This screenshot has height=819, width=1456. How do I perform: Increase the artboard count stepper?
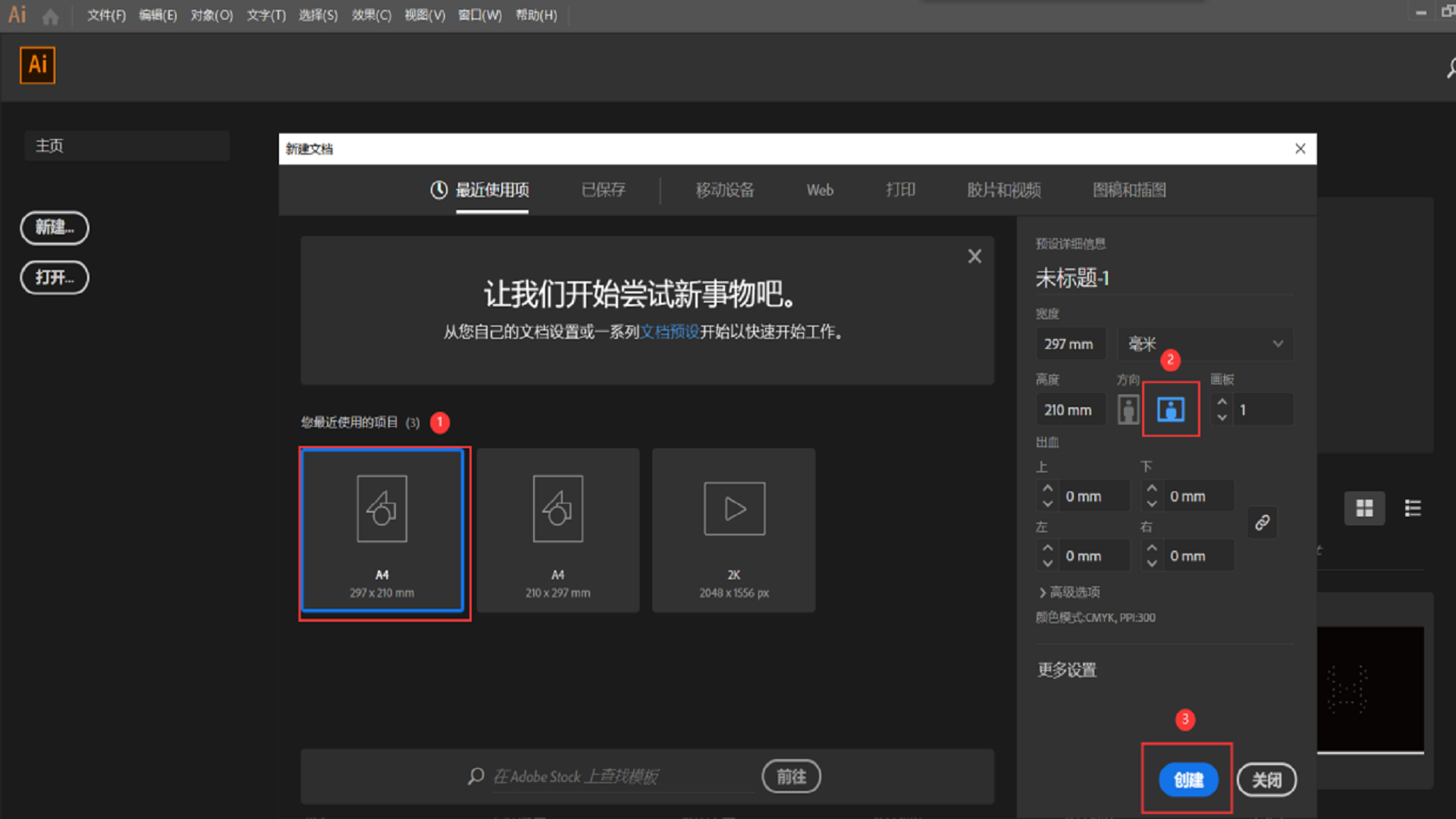pyautogui.click(x=1222, y=402)
